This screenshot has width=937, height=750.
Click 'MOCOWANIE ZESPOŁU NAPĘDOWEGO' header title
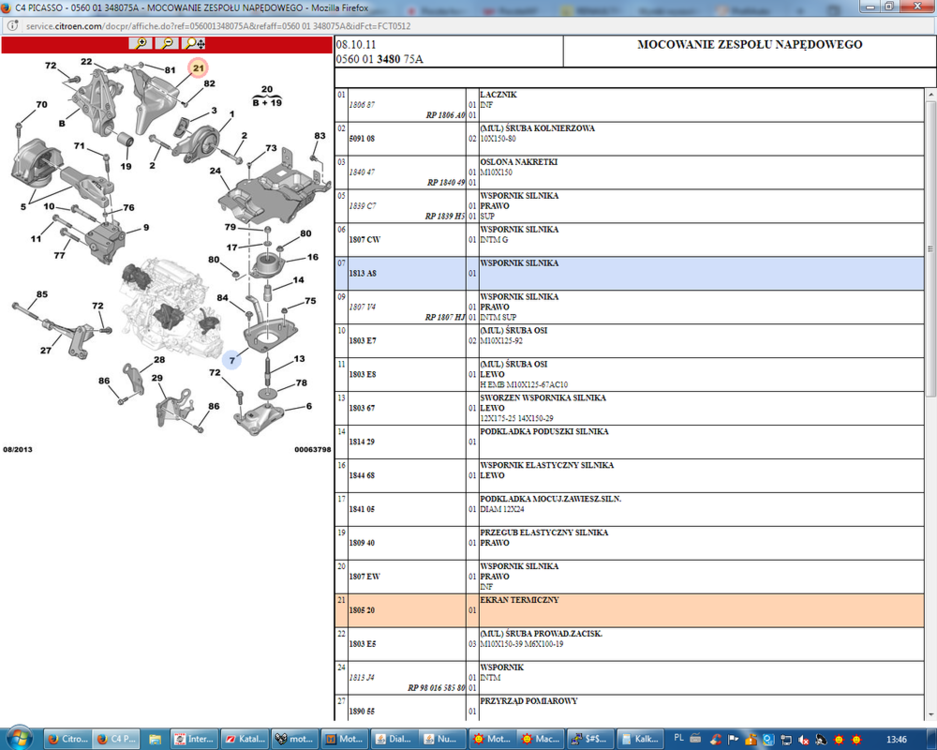pyautogui.click(x=749, y=44)
